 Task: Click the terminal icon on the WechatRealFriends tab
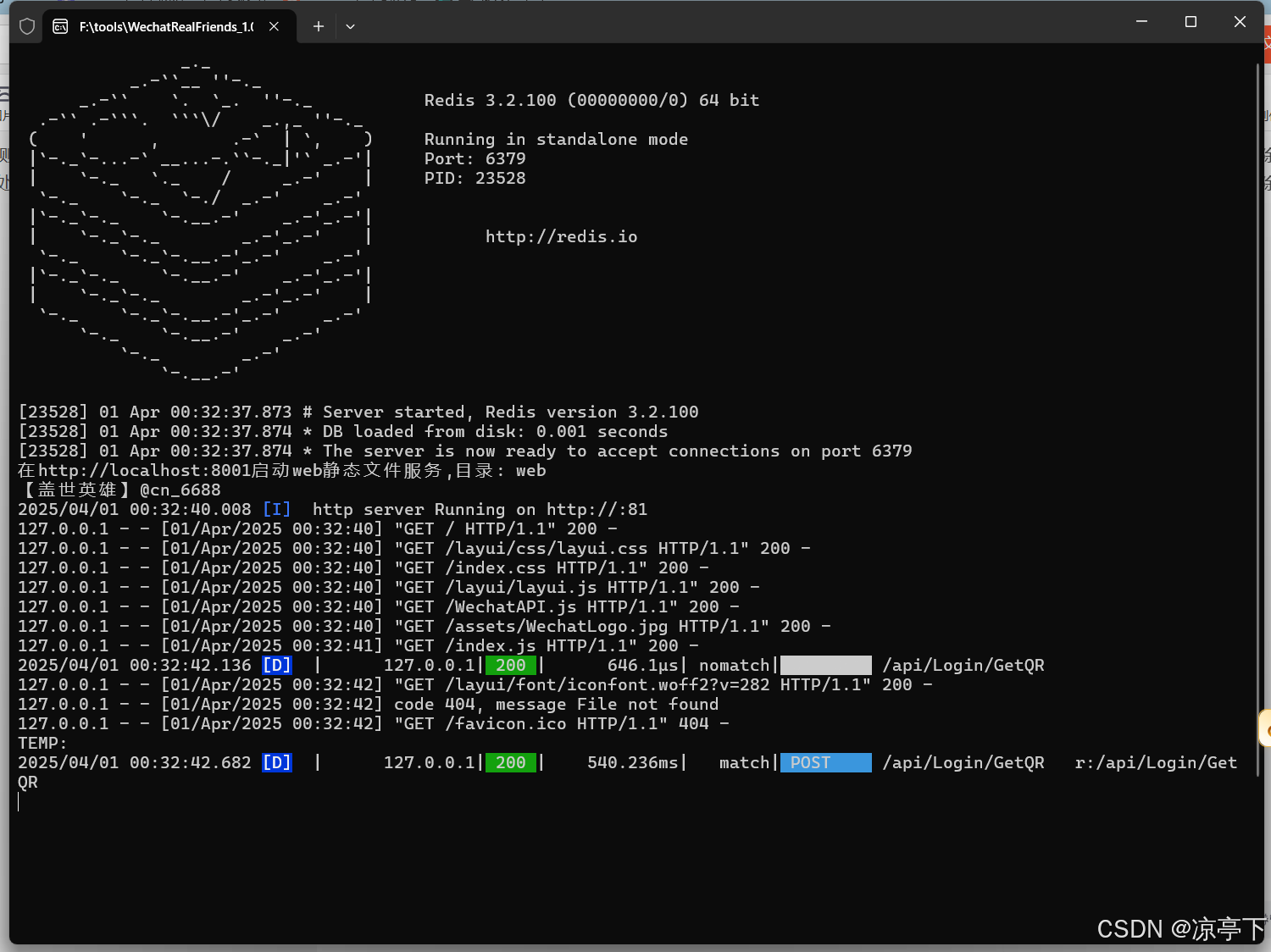60,26
